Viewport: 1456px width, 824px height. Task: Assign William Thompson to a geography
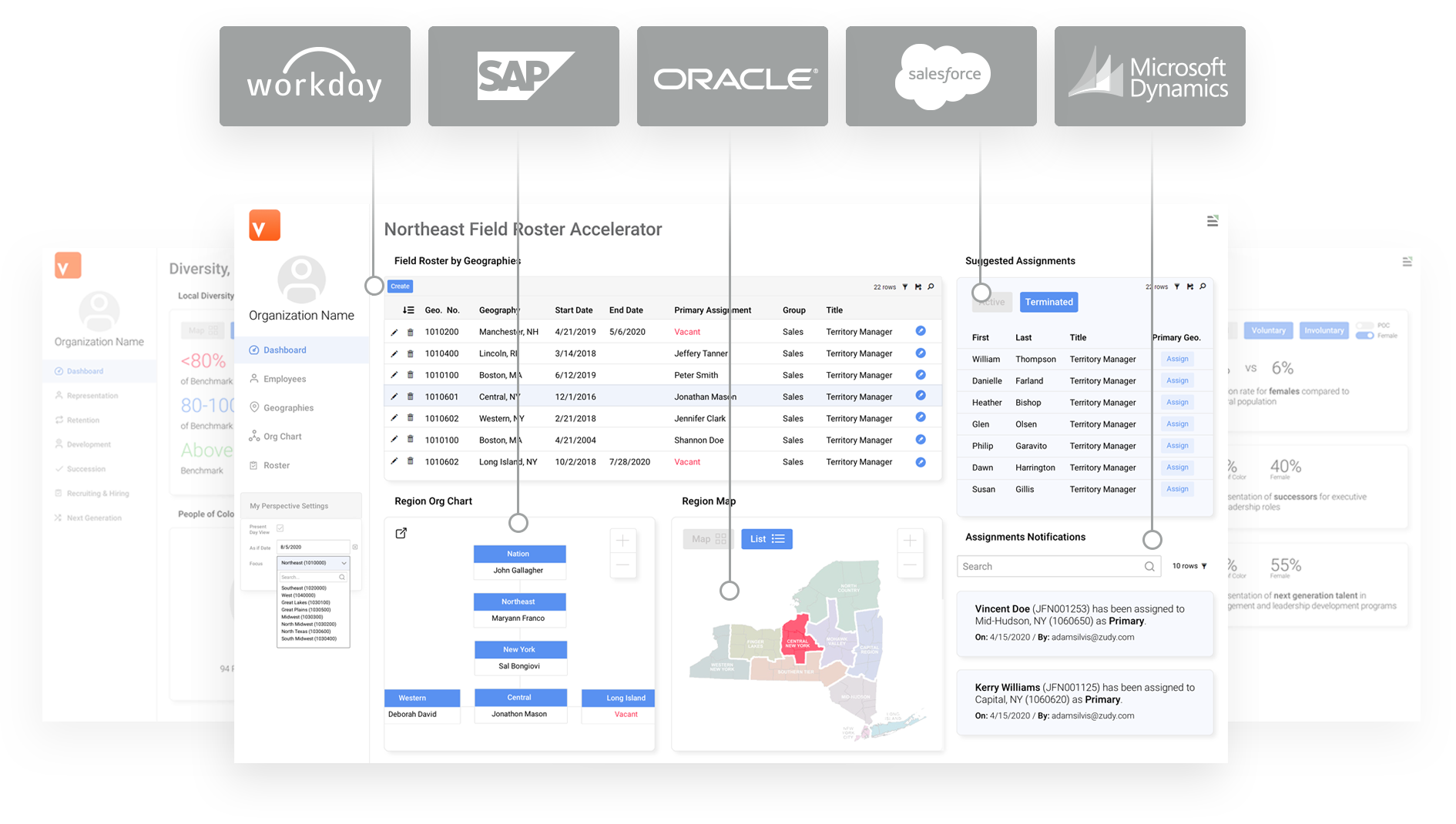pyautogui.click(x=1177, y=359)
